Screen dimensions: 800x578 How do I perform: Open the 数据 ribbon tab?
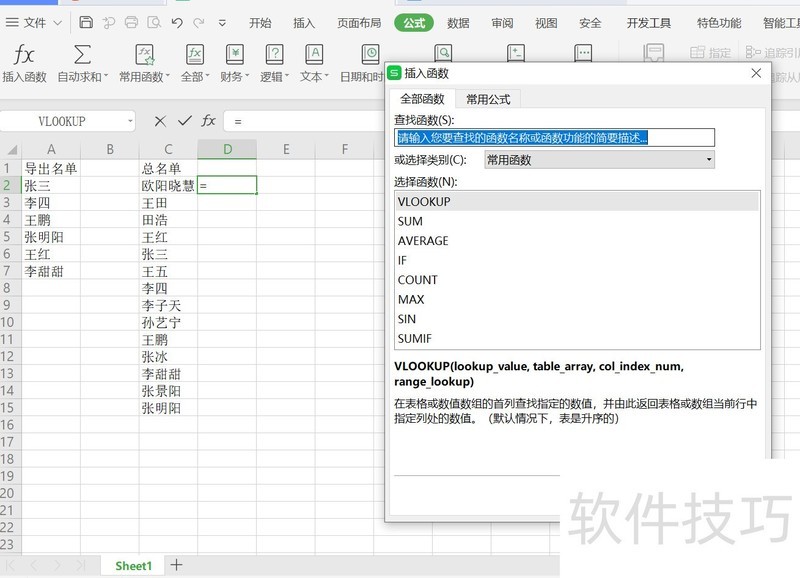click(457, 23)
